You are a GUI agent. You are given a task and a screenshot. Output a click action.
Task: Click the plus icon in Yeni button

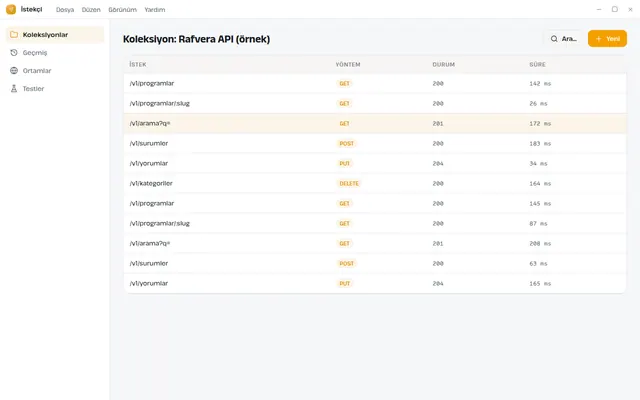pyautogui.click(x=598, y=39)
